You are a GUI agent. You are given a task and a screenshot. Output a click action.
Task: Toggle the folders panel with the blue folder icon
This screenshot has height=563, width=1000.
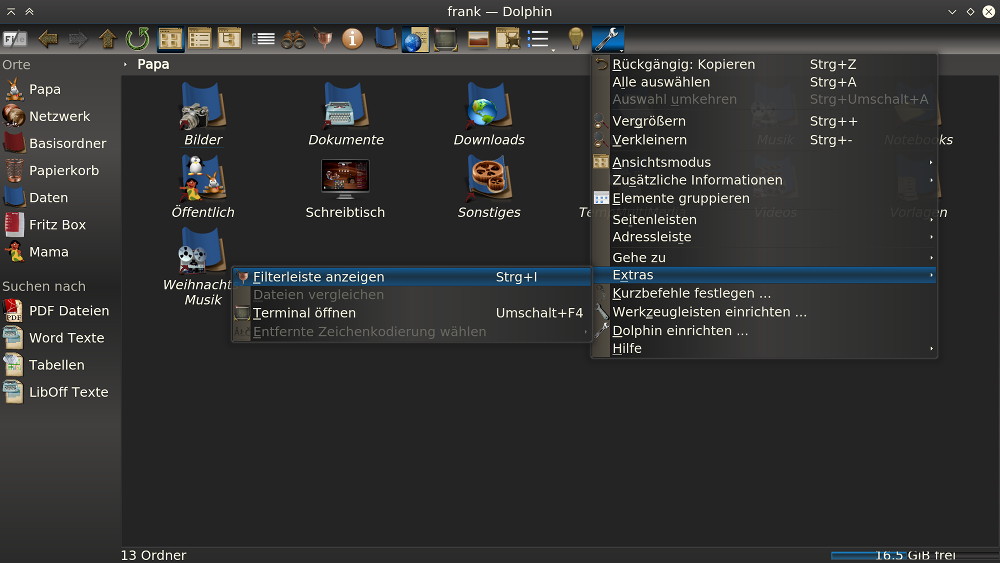[x=385, y=40]
